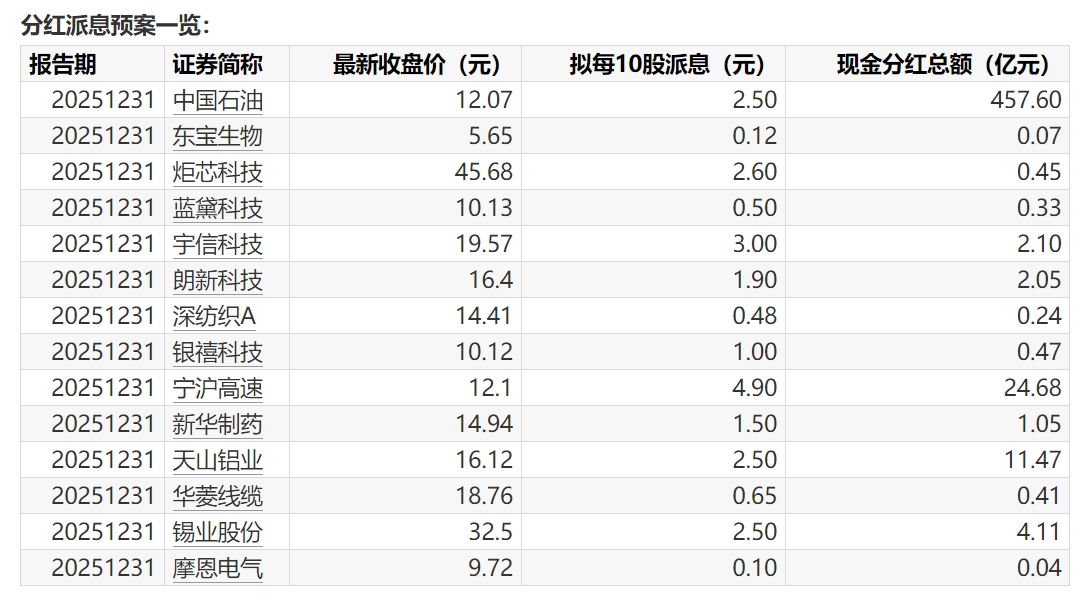Click the 拟每10股派息（元） header cell

(667, 64)
